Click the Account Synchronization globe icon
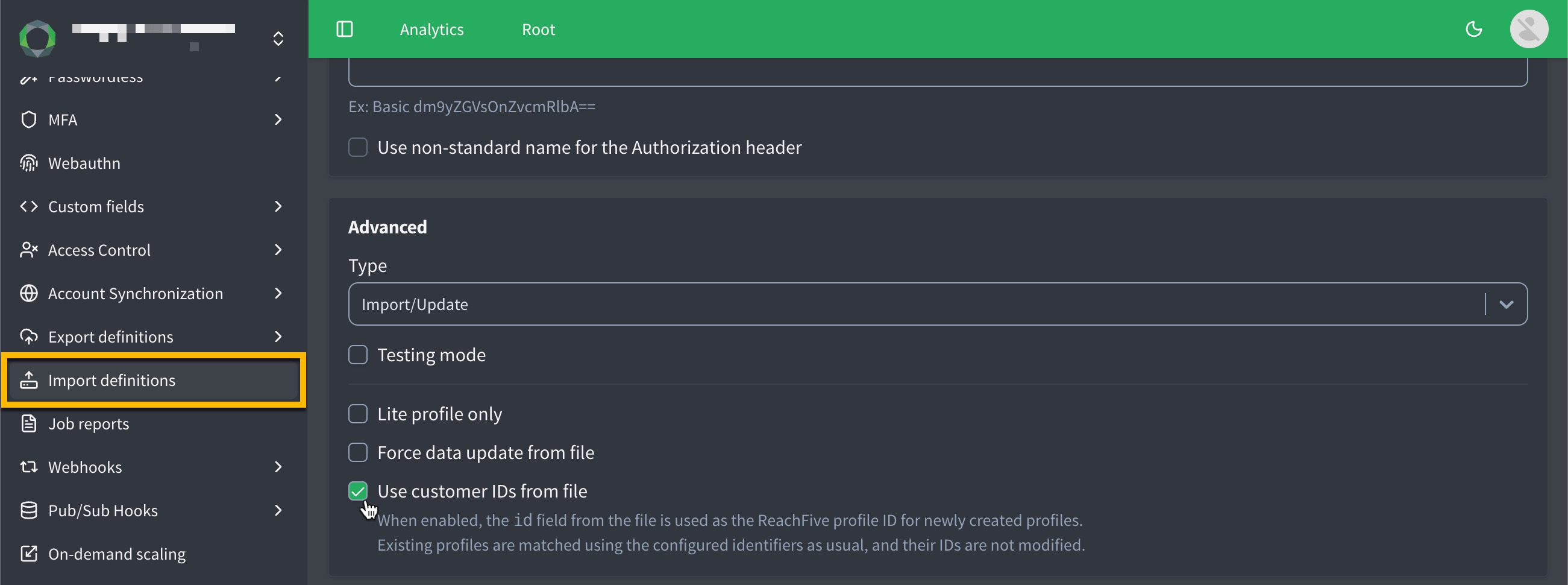This screenshot has height=585, width=1568. pyautogui.click(x=28, y=293)
